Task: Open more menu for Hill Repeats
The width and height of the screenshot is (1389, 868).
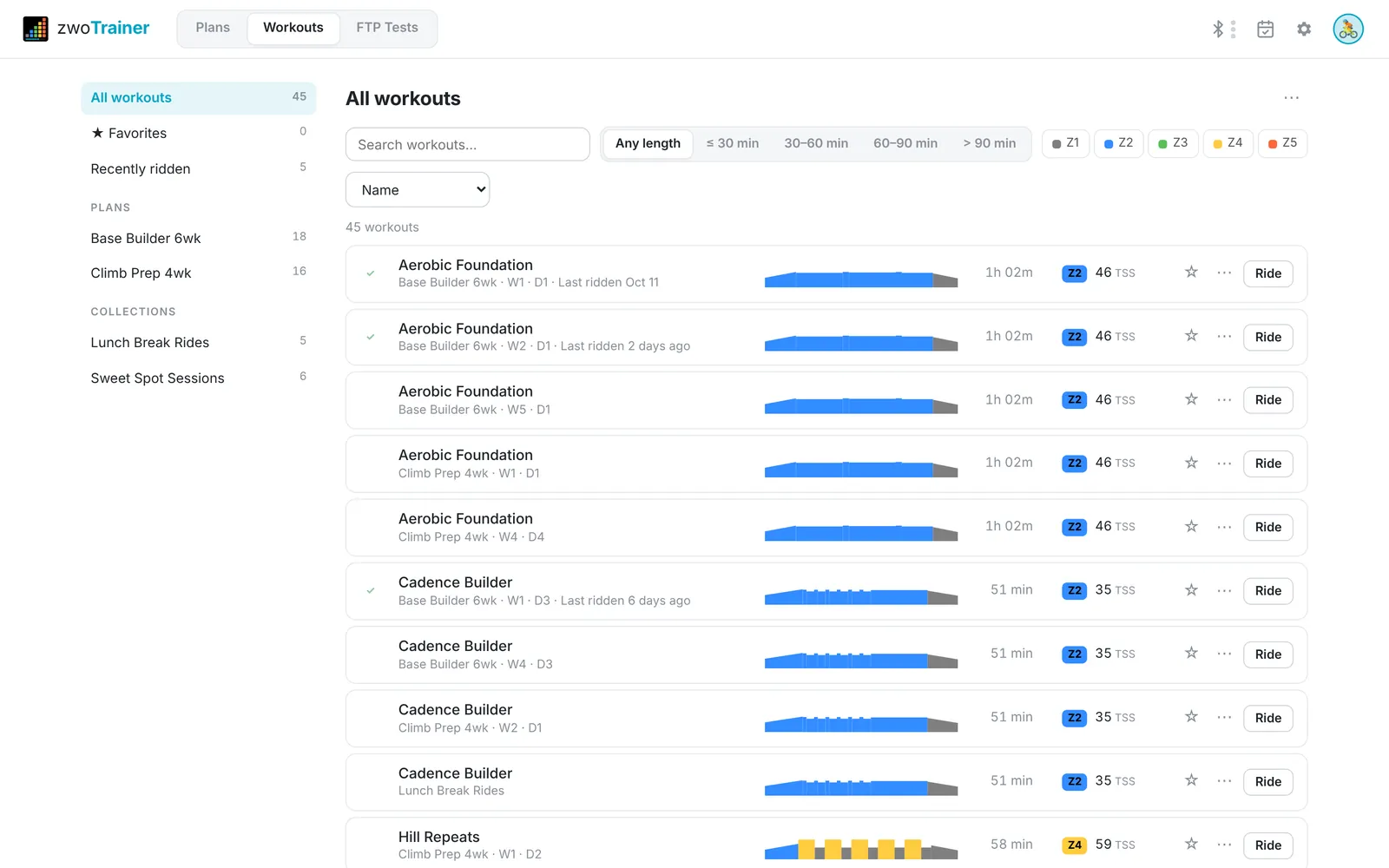Action: 1224,845
